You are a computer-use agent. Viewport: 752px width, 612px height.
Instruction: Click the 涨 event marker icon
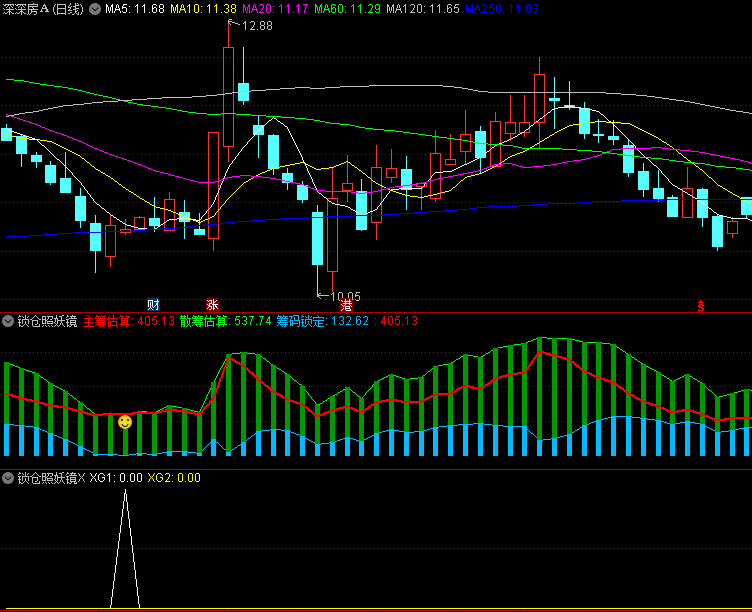pyautogui.click(x=212, y=304)
